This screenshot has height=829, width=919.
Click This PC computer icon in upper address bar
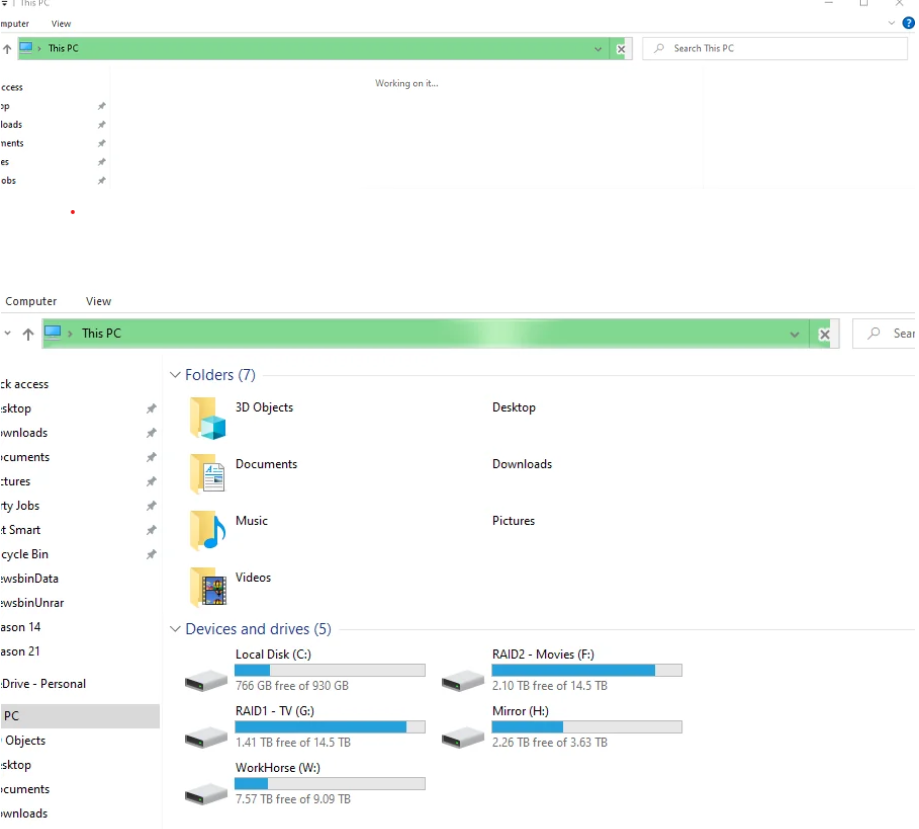click(x=26, y=48)
